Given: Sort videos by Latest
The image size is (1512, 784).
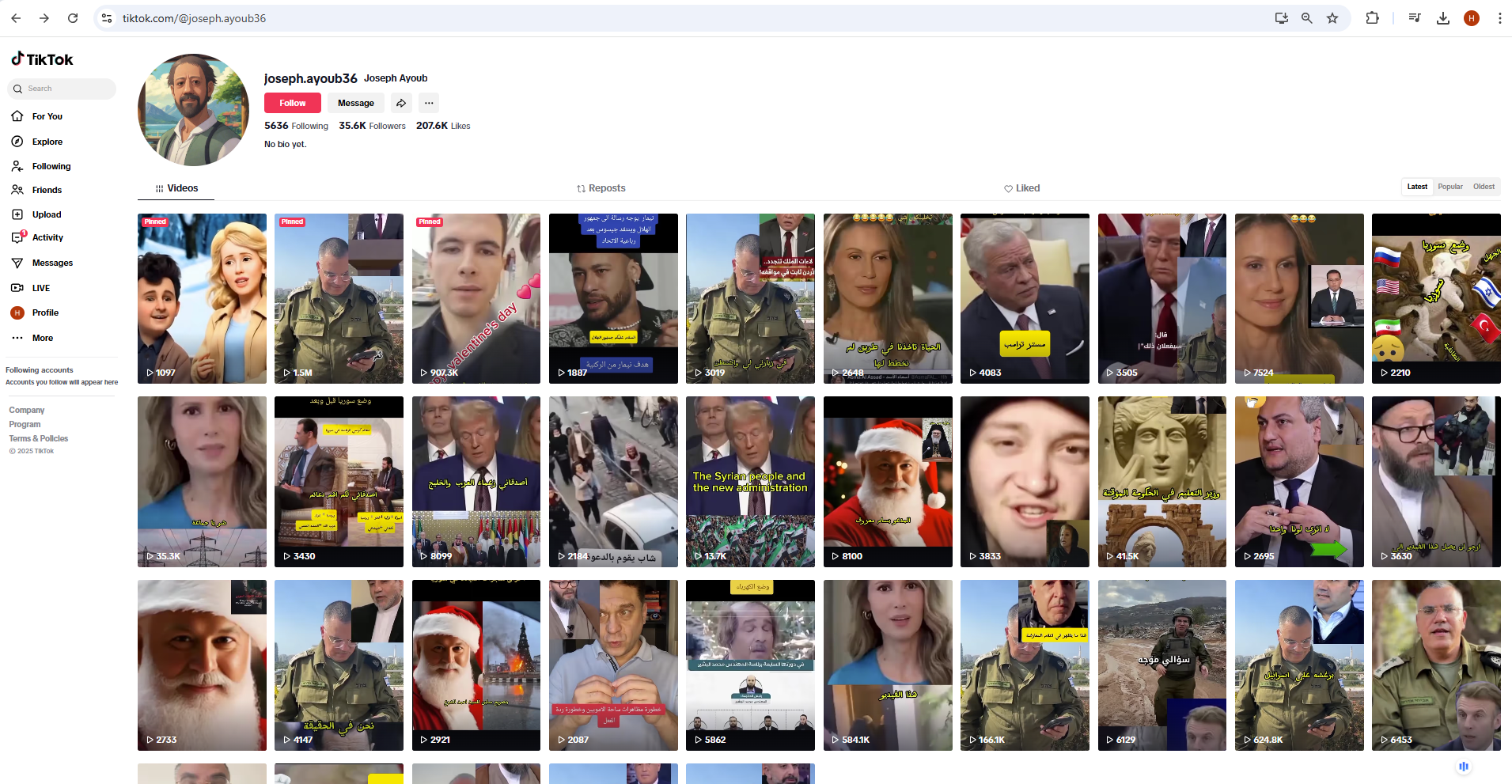Looking at the screenshot, I should point(1417,187).
